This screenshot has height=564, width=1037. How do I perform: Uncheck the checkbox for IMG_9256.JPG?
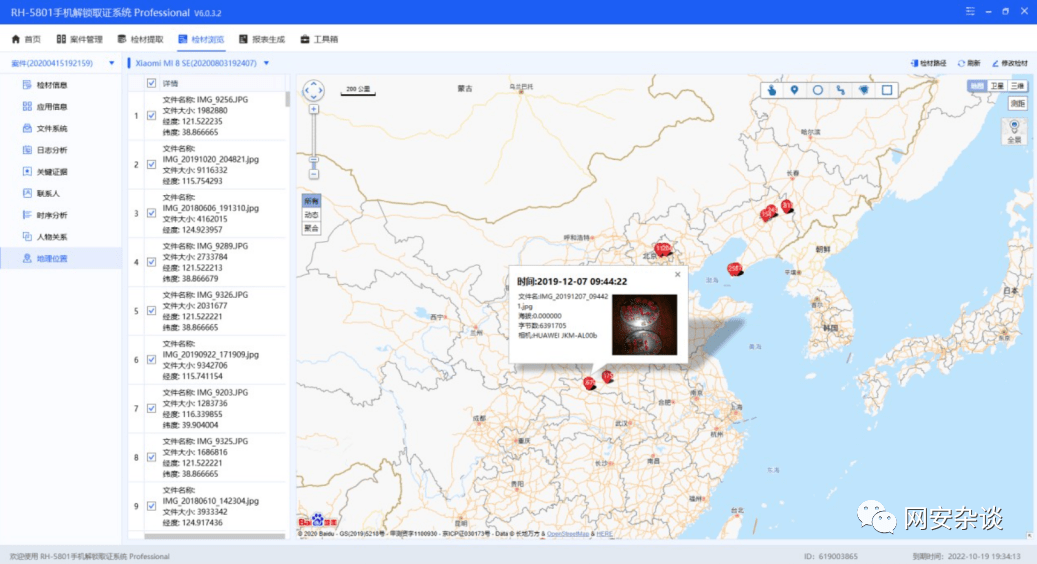point(151,116)
